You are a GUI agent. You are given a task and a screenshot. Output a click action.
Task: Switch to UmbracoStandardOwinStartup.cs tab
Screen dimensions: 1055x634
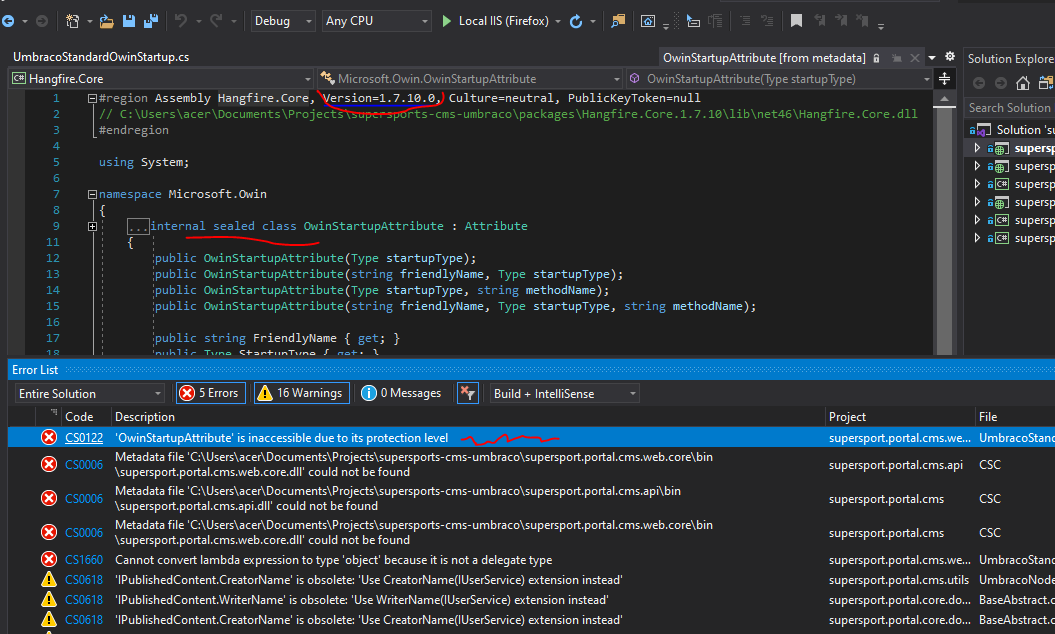[101, 58]
